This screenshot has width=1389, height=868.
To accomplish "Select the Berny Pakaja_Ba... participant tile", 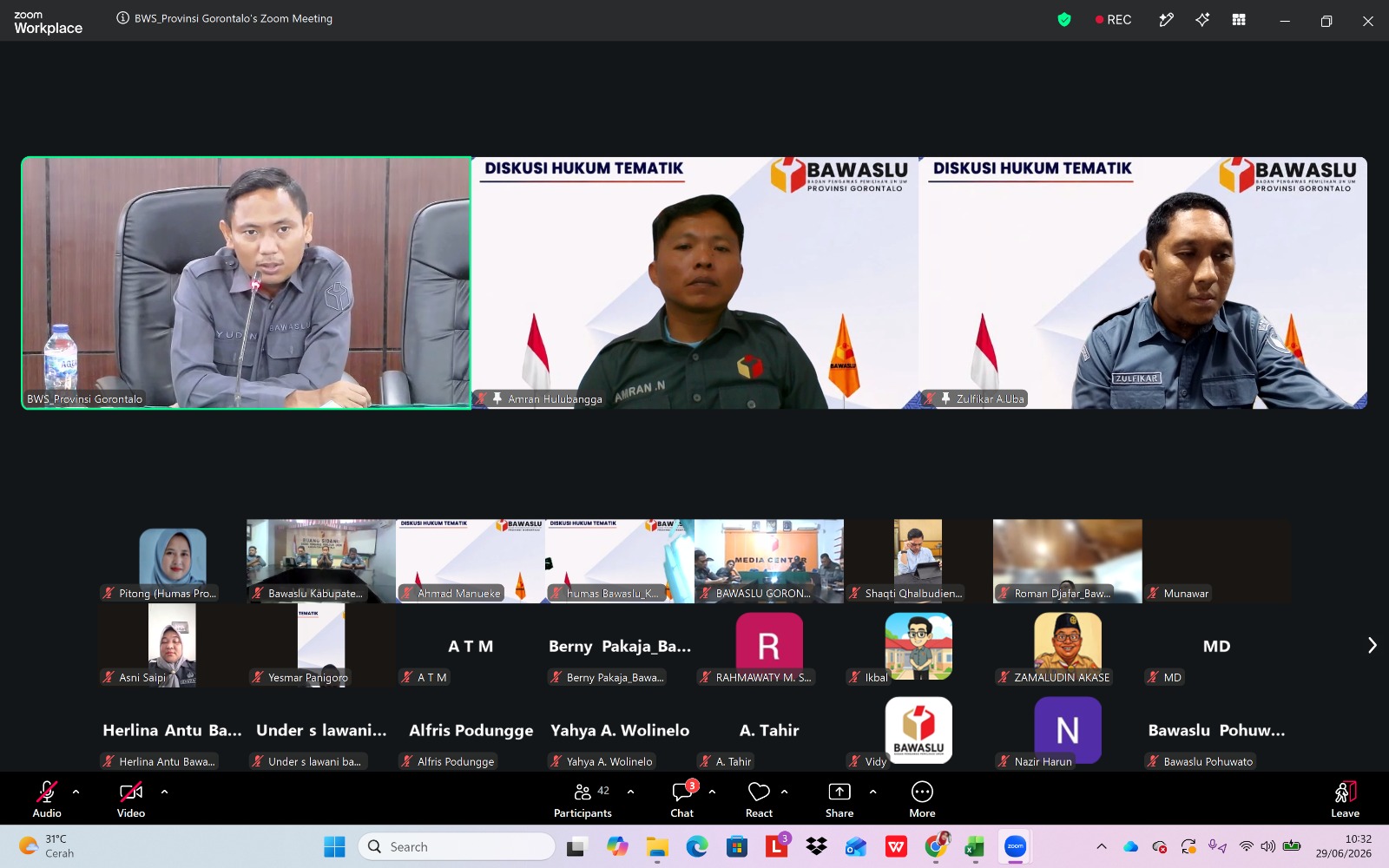I will (620, 645).
